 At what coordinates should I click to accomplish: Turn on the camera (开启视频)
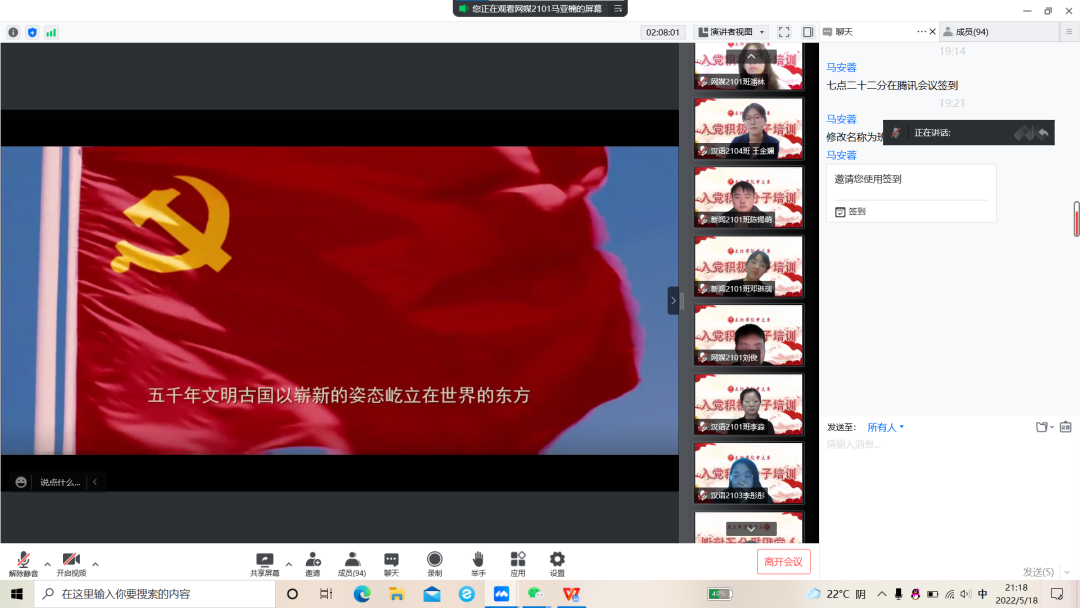71,560
